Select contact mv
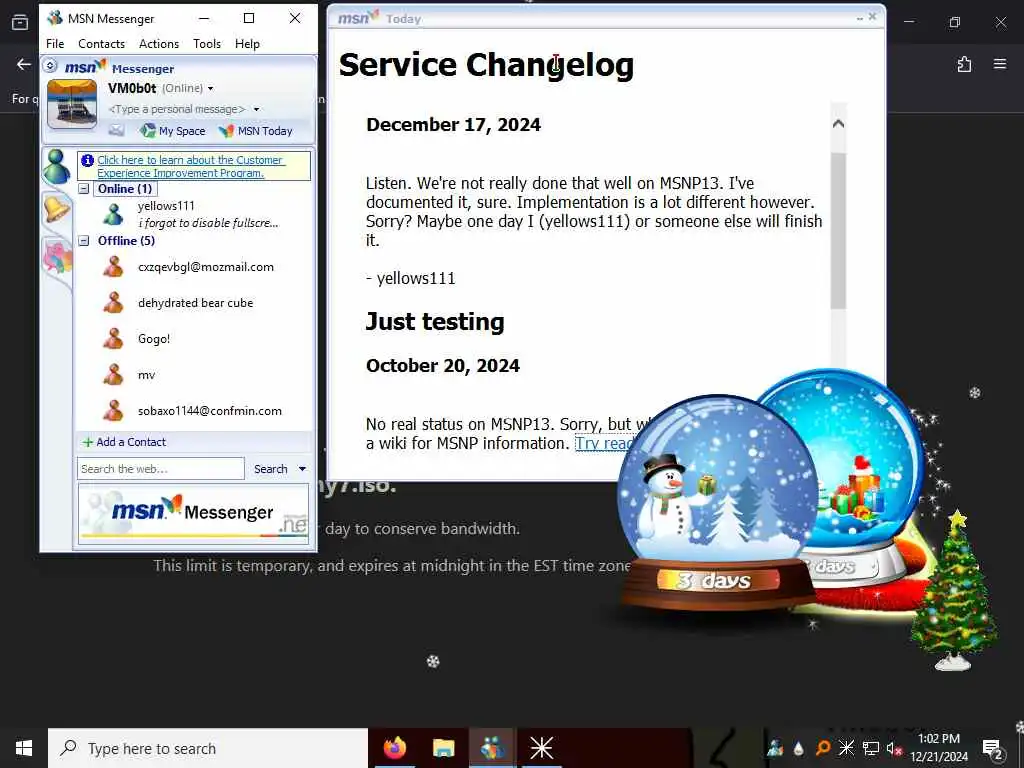The height and width of the screenshot is (768, 1024). point(146,375)
